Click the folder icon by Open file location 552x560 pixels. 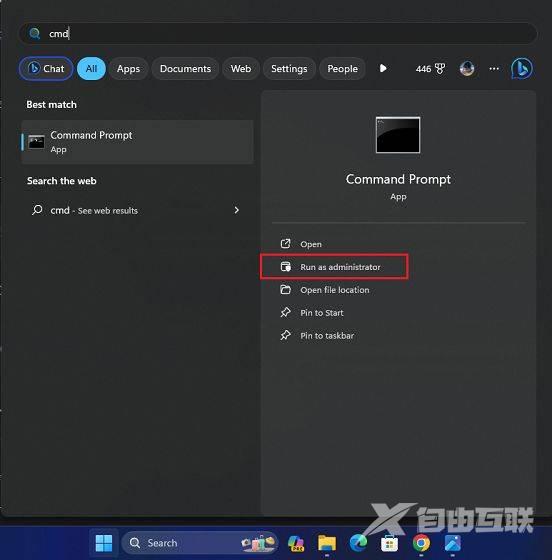point(285,289)
